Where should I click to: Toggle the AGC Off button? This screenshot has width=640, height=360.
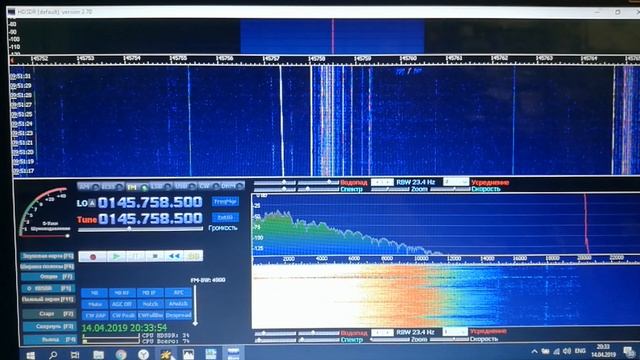[x=122, y=304]
